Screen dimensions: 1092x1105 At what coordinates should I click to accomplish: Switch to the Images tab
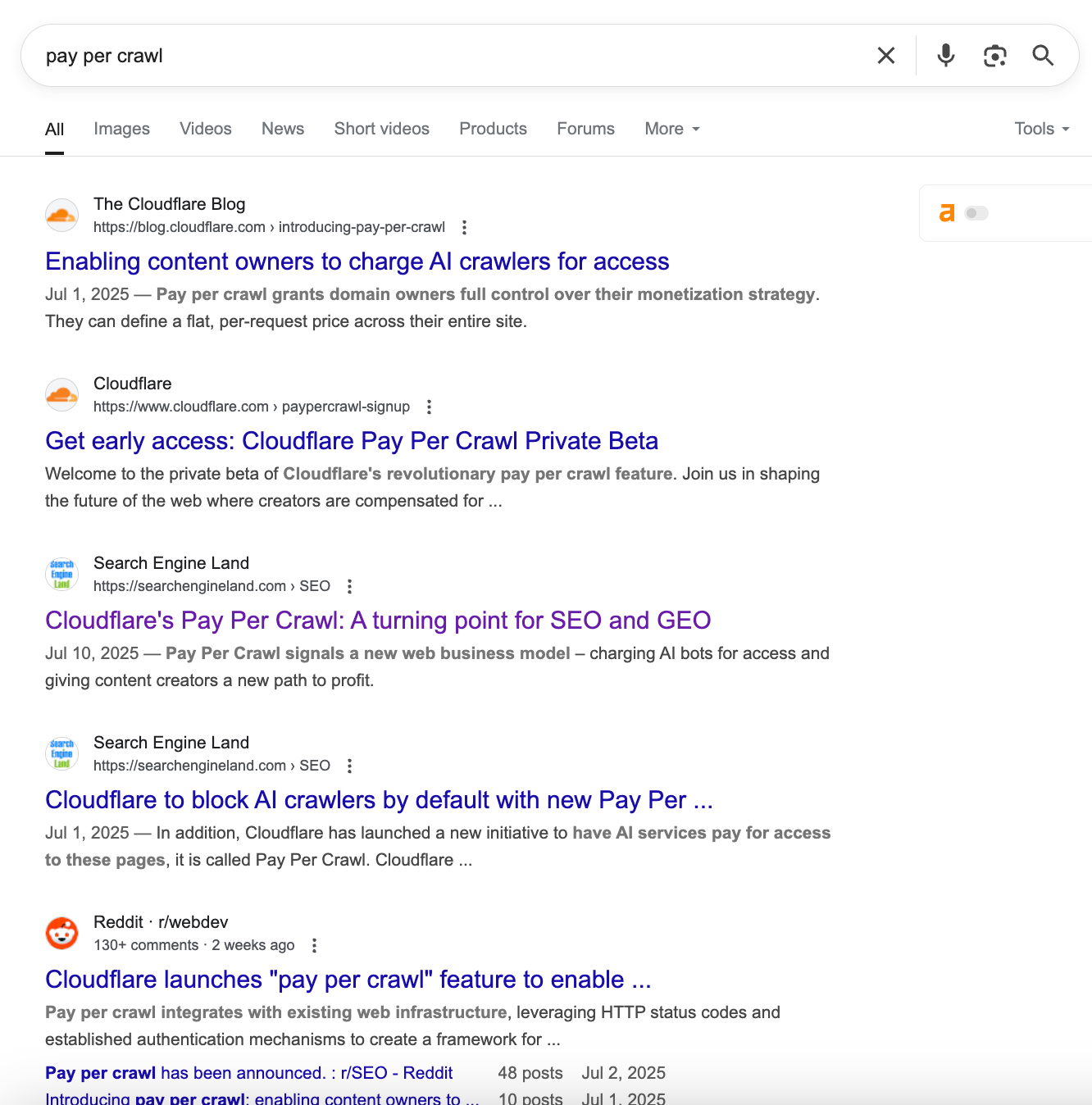[x=121, y=129]
